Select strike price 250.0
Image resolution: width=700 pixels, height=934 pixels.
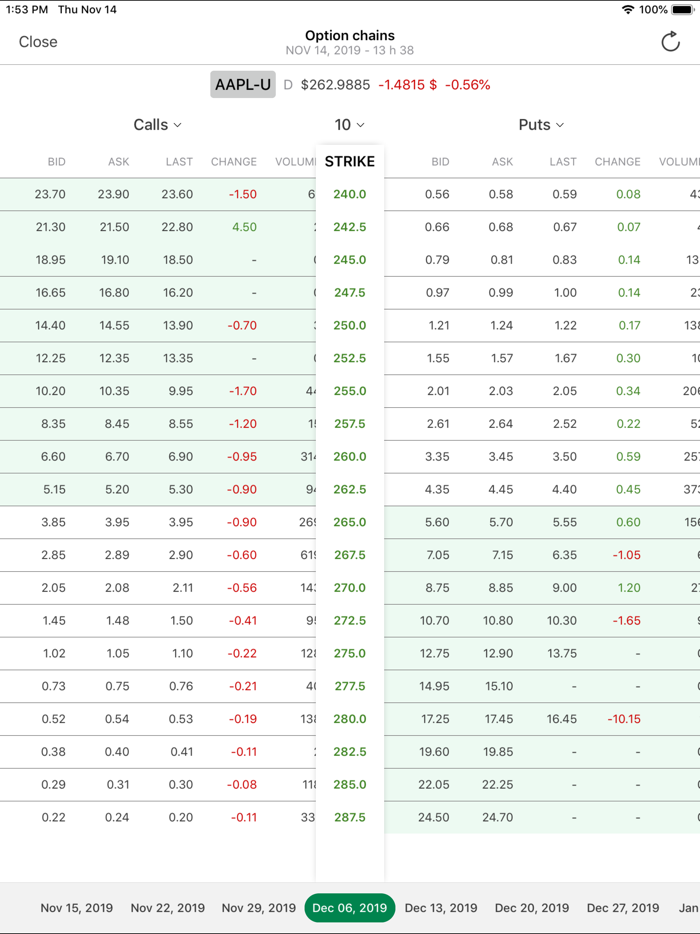[x=349, y=325]
